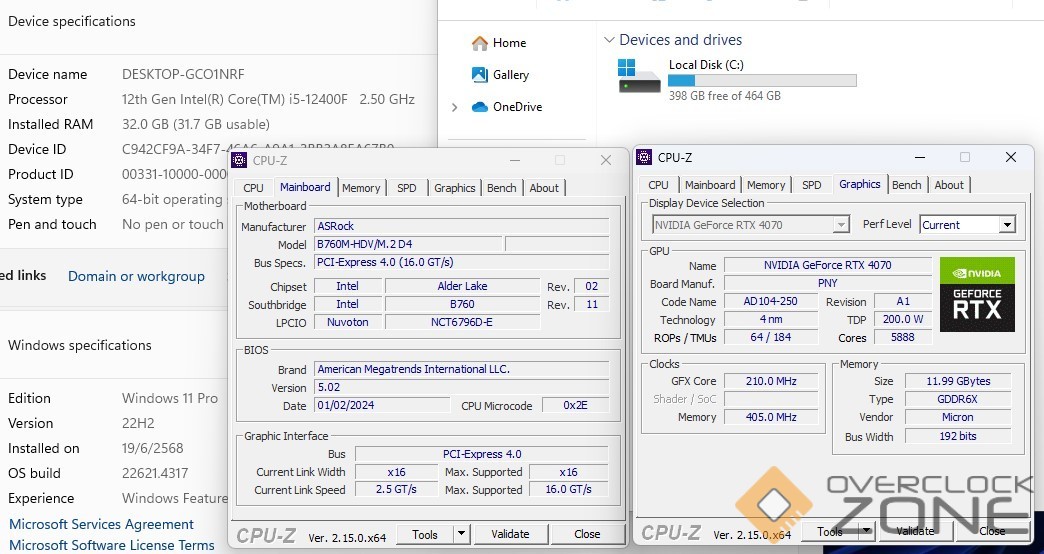Open the Display Device Selection dropdown

(x=841, y=225)
